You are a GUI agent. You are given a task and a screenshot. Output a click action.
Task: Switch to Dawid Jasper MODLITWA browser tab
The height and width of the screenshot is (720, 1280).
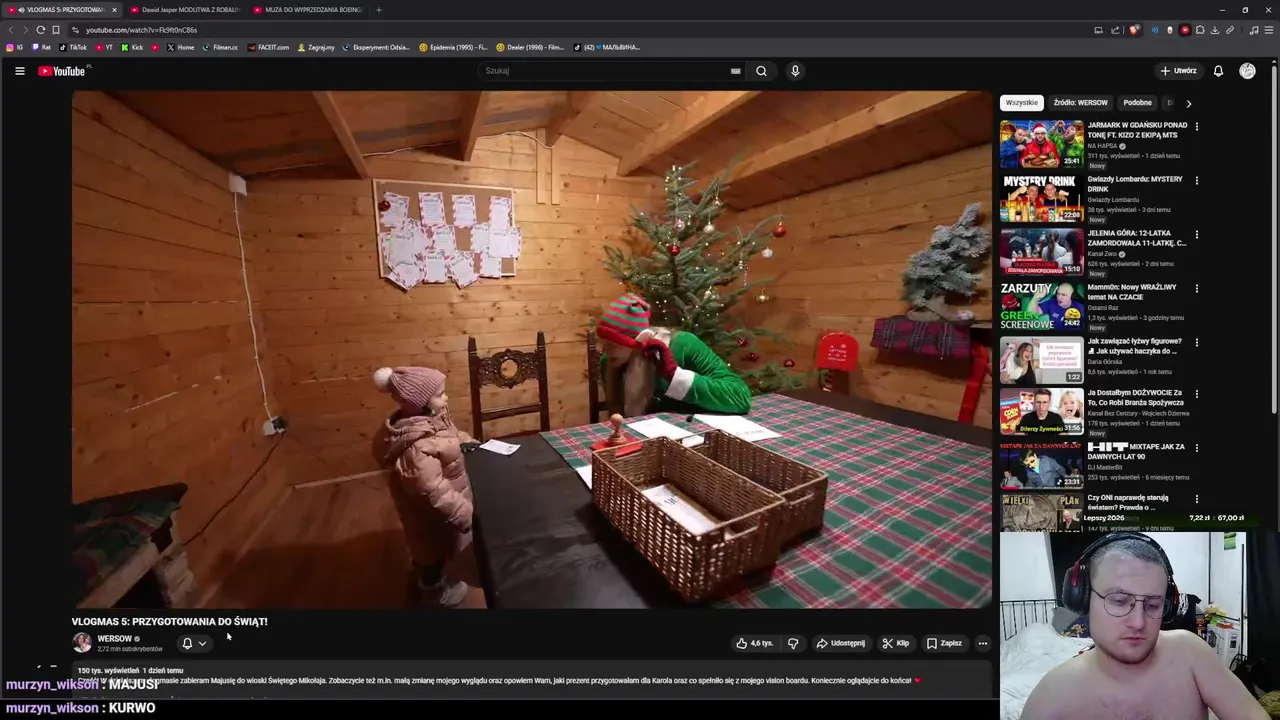point(185,10)
